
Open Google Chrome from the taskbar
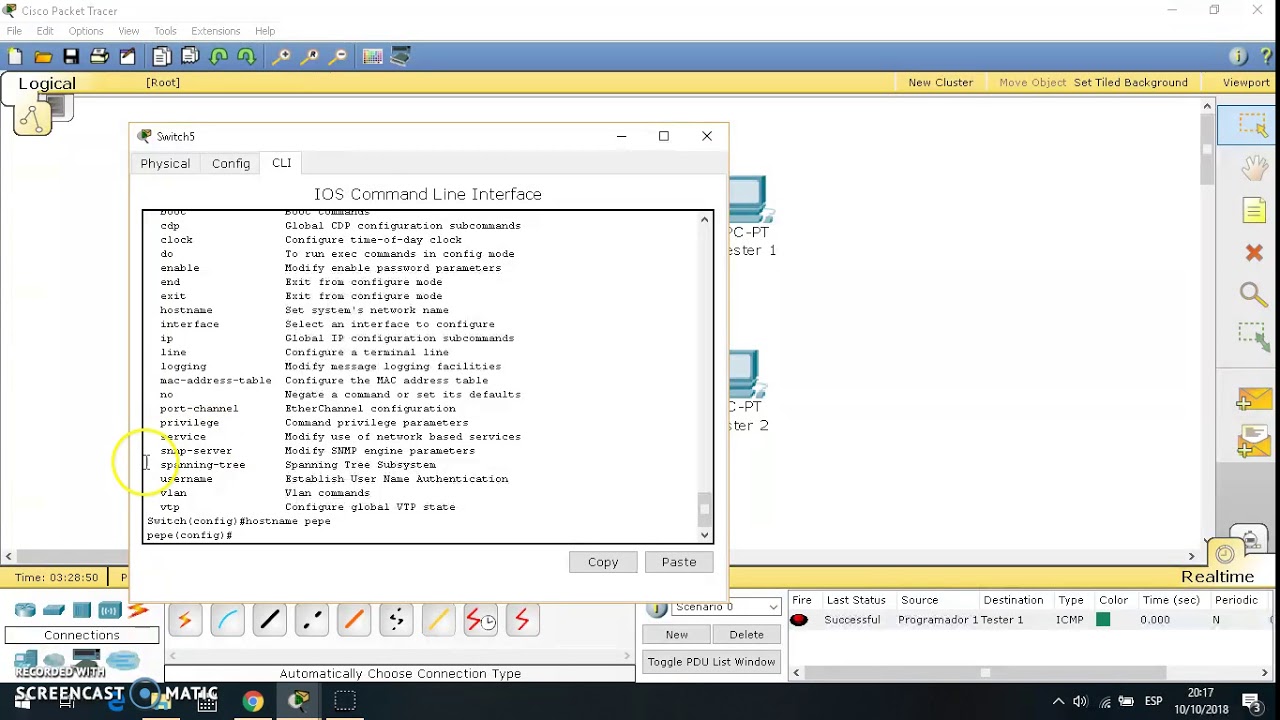coord(253,701)
